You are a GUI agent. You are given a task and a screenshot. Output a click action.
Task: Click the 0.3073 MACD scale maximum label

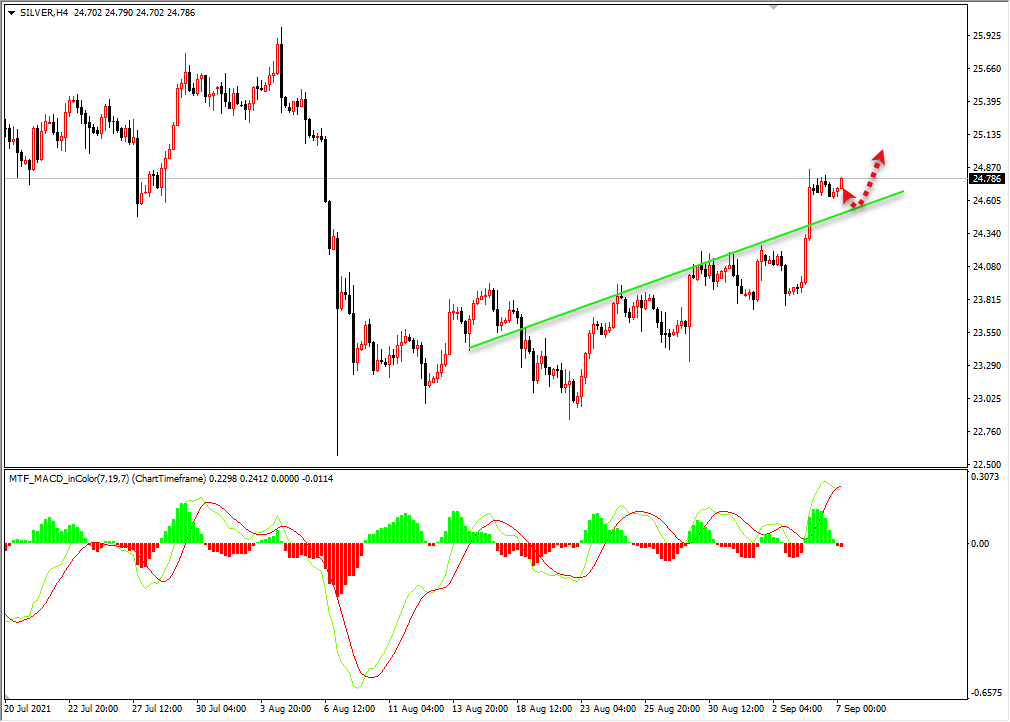pos(985,477)
